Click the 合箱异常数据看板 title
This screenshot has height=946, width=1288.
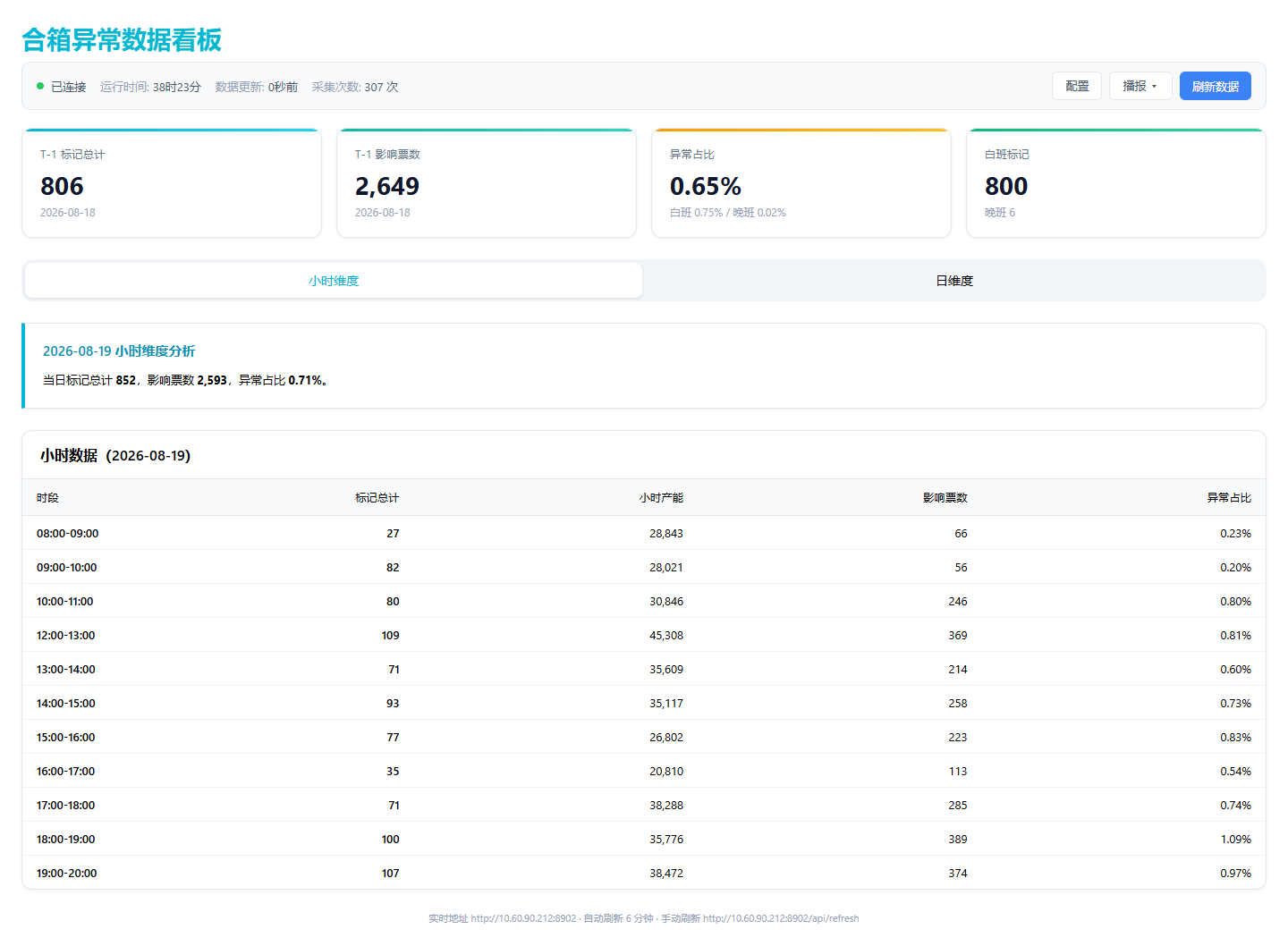122,40
